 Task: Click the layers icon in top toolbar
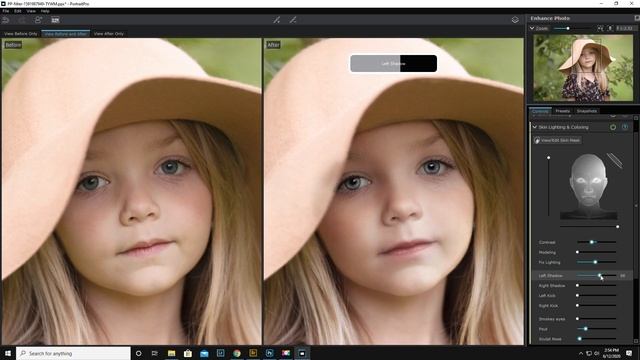515,20
